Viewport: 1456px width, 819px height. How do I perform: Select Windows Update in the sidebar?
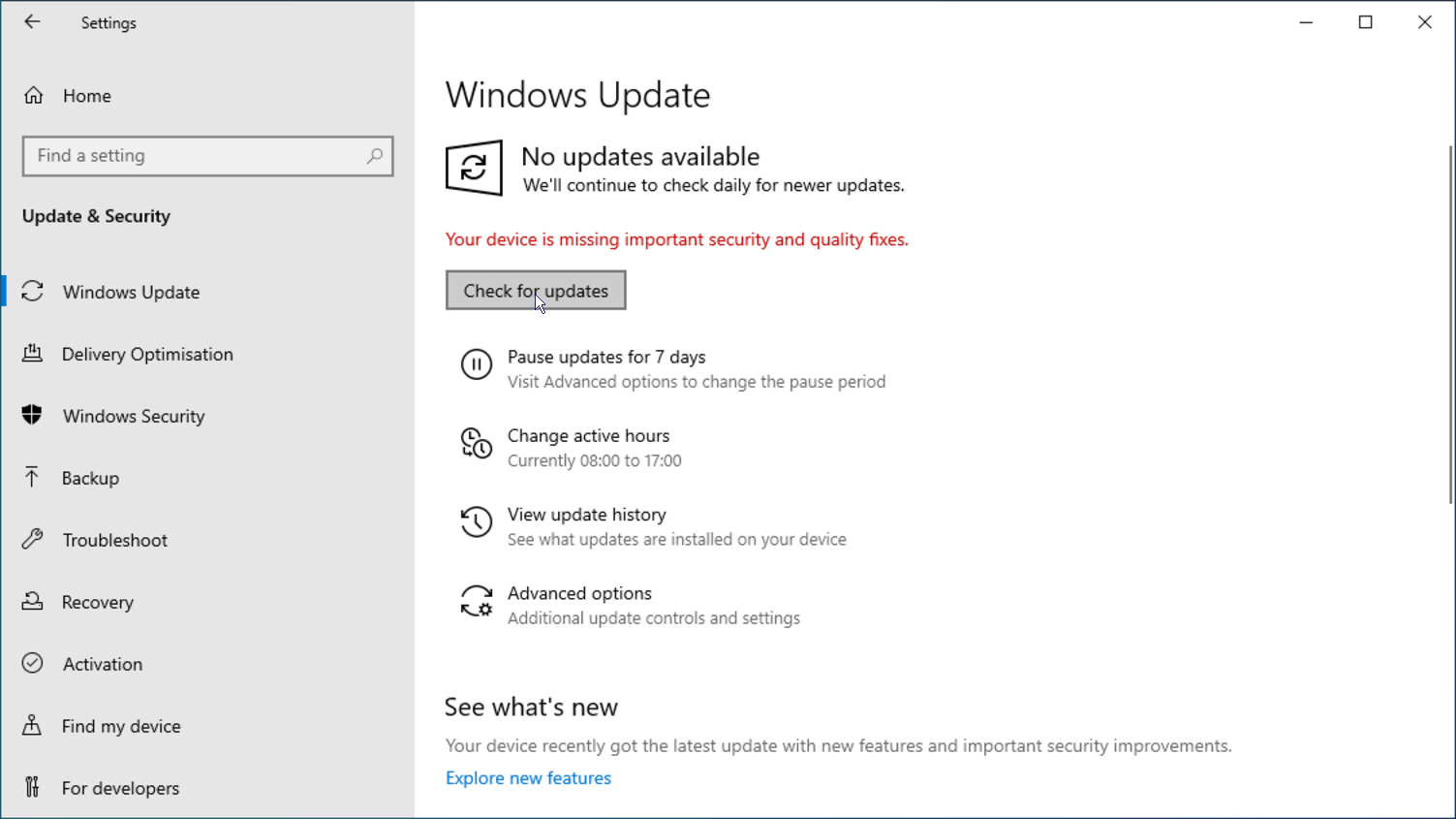tap(131, 292)
